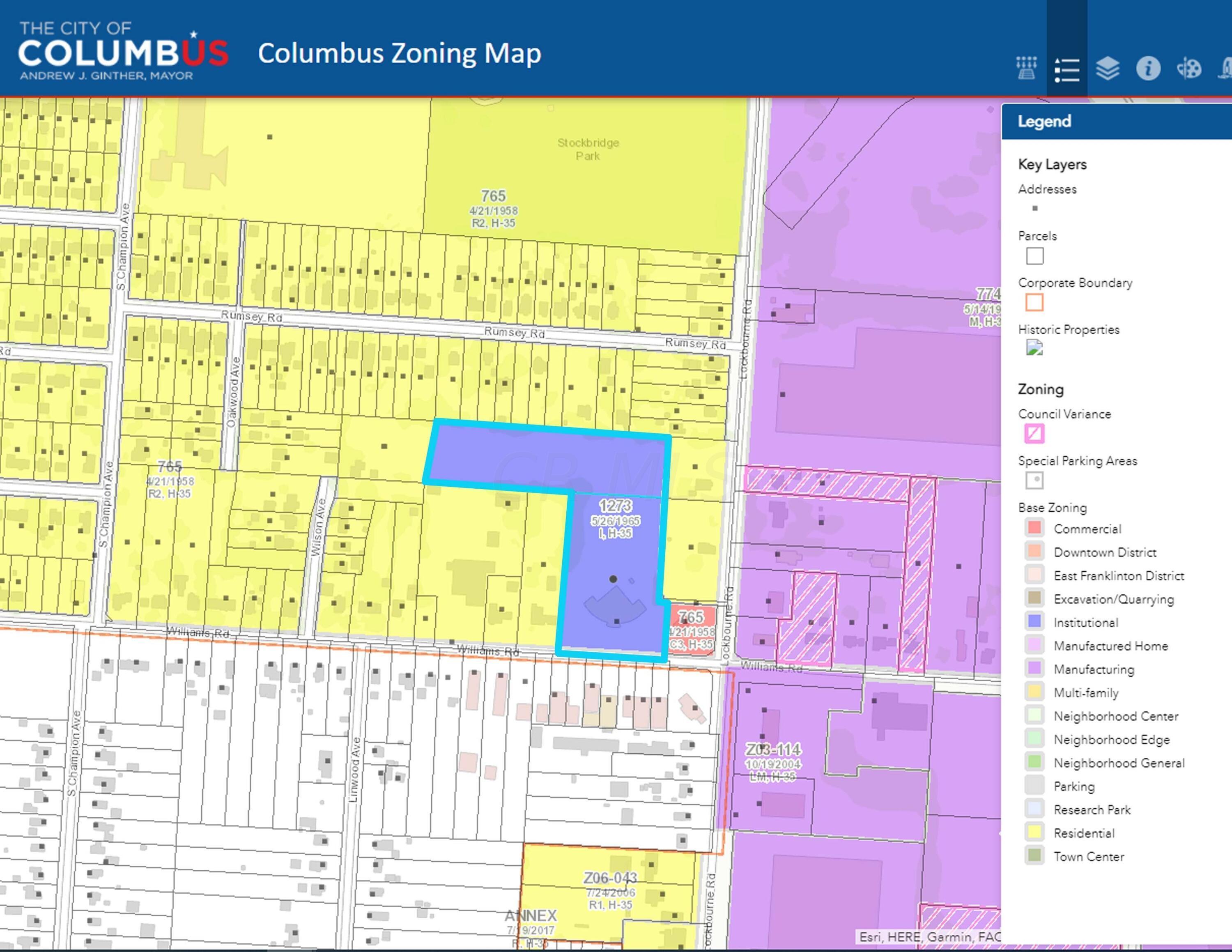Screen dimensions: 1232x952
Task: Click the Historic Properties legend image
Action: coord(1034,348)
